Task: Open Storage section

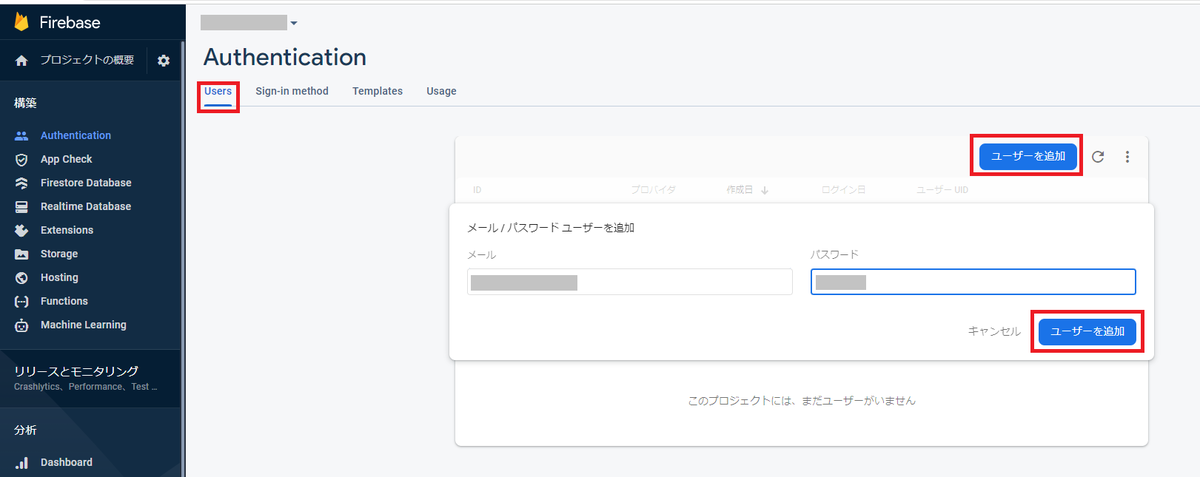Action: (x=59, y=254)
